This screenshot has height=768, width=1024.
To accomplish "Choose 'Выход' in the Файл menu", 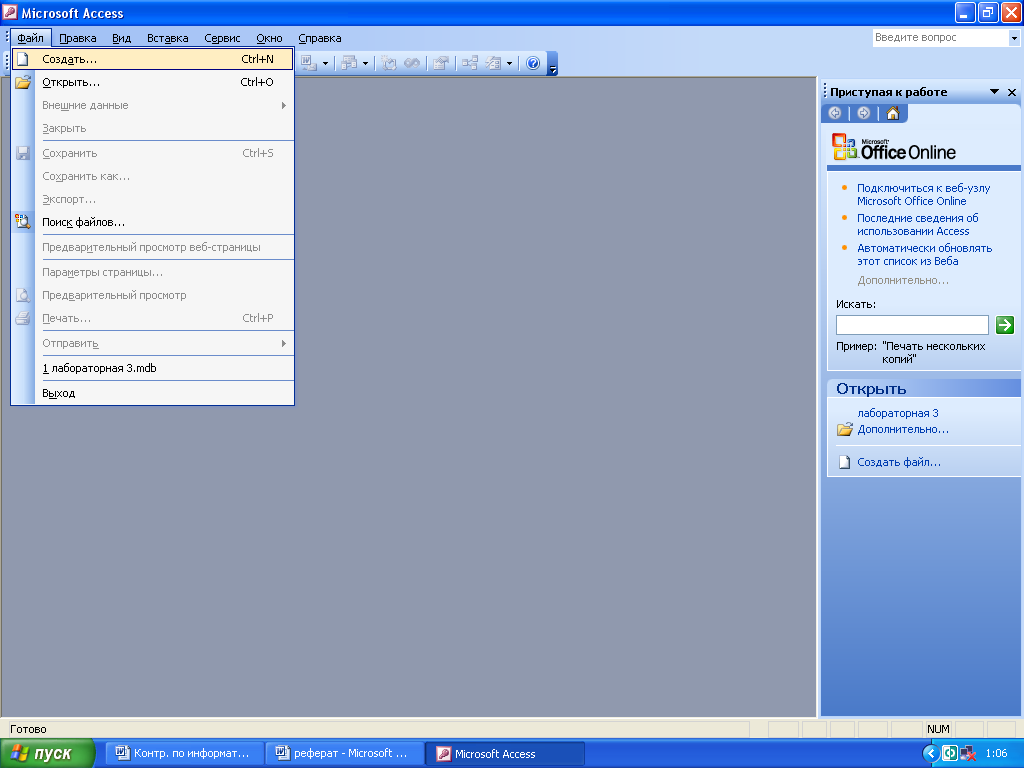I will pyautogui.click(x=153, y=393).
